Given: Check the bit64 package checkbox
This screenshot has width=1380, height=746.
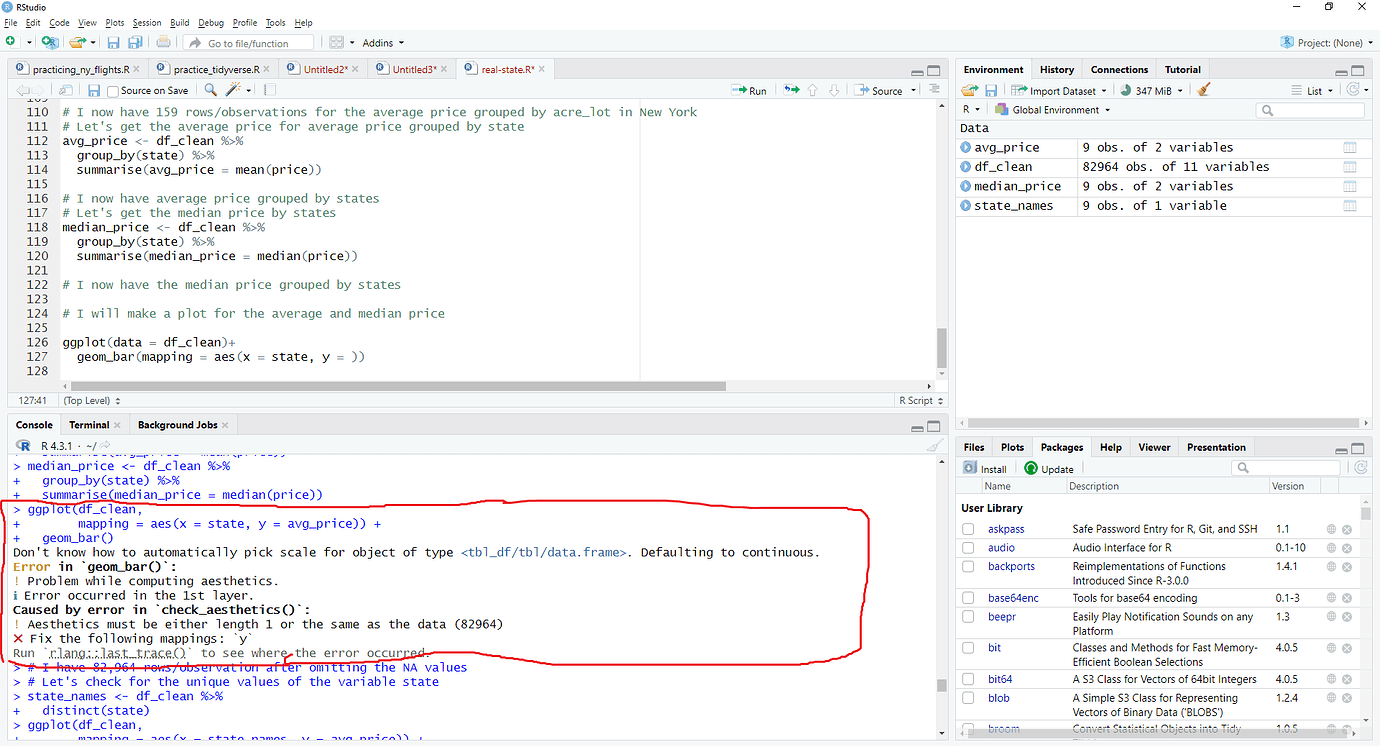Looking at the screenshot, I should pyautogui.click(x=967, y=678).
